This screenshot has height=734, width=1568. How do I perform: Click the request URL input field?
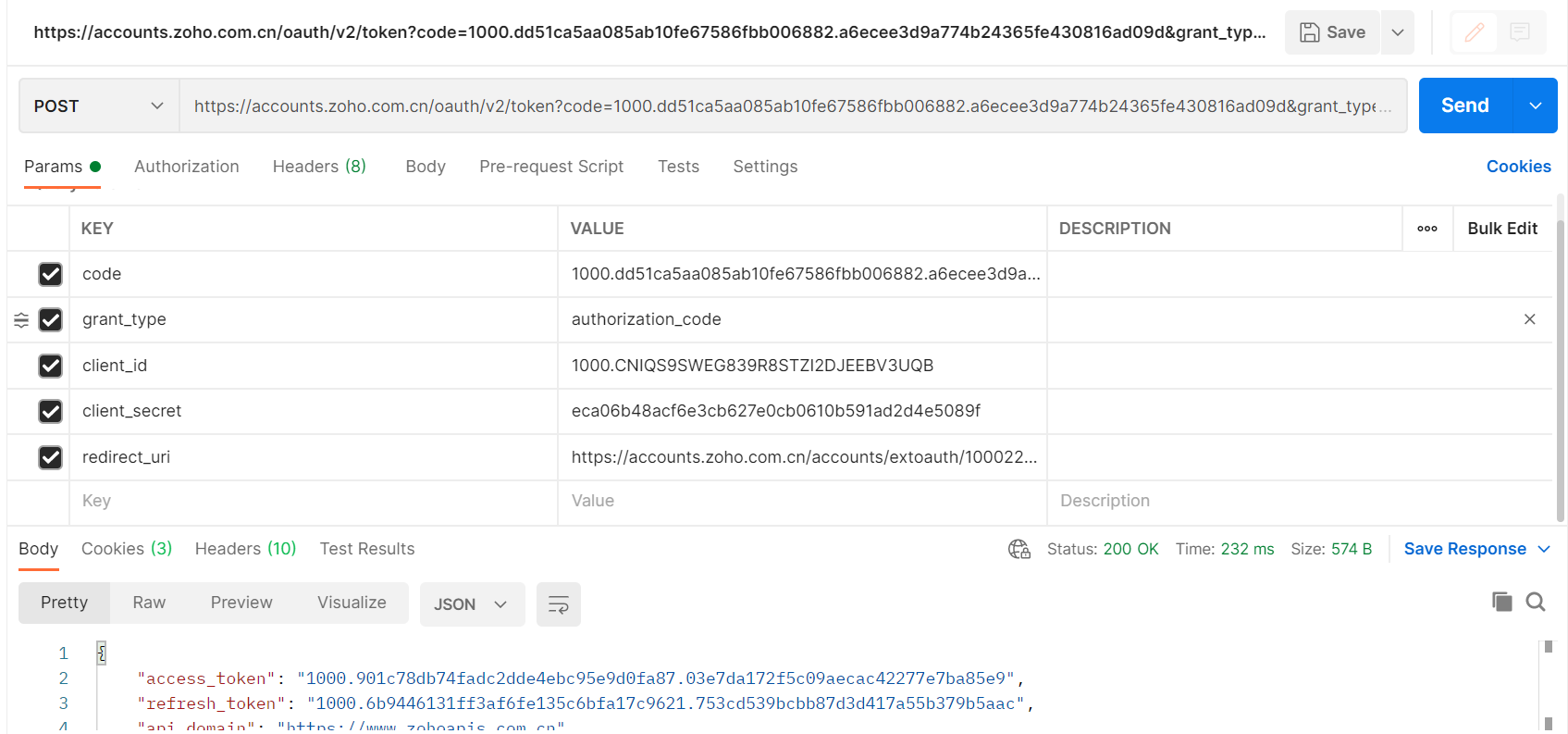[793, 106]
